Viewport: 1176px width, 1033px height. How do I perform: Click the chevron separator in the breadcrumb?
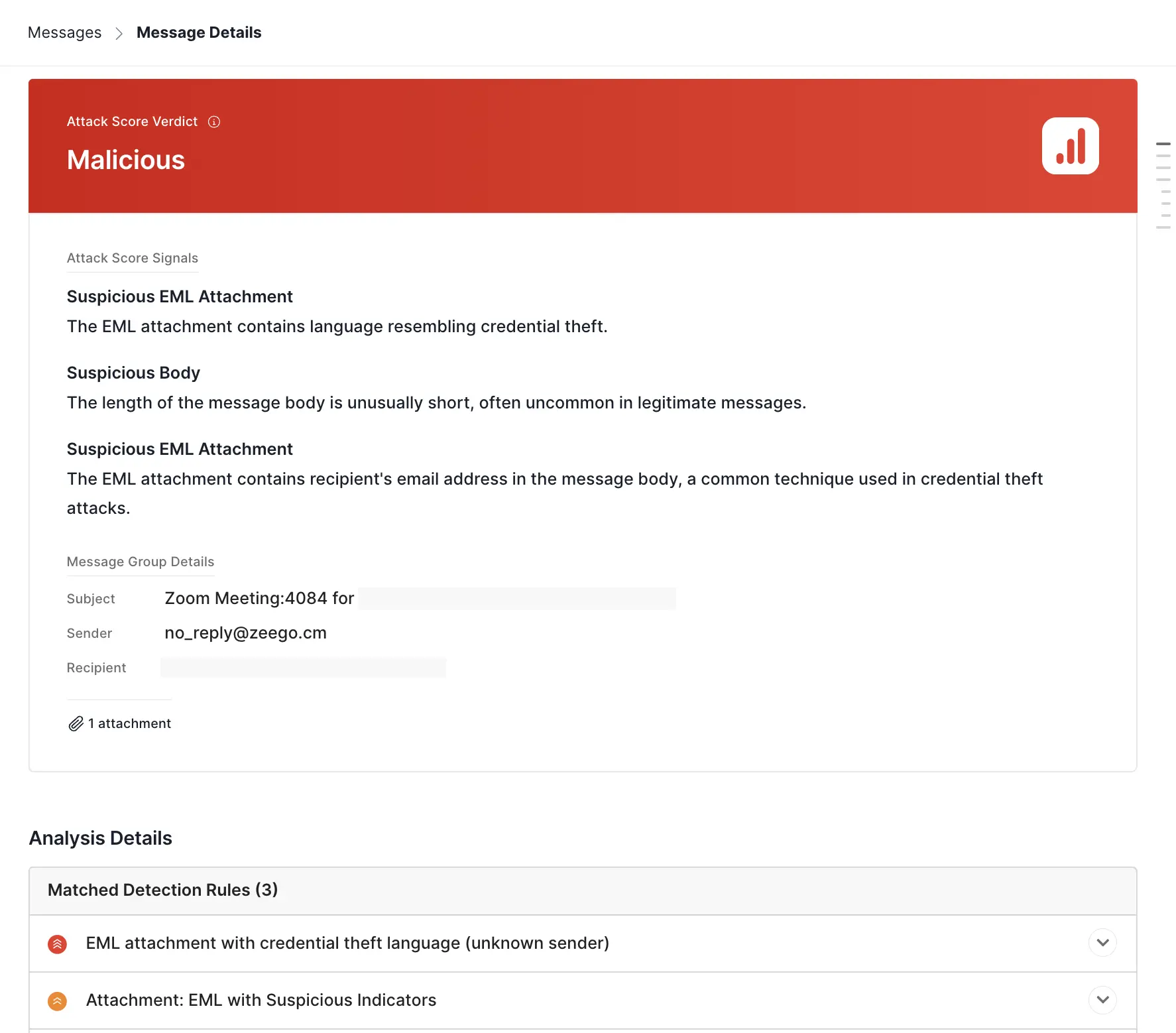(119, 33)
